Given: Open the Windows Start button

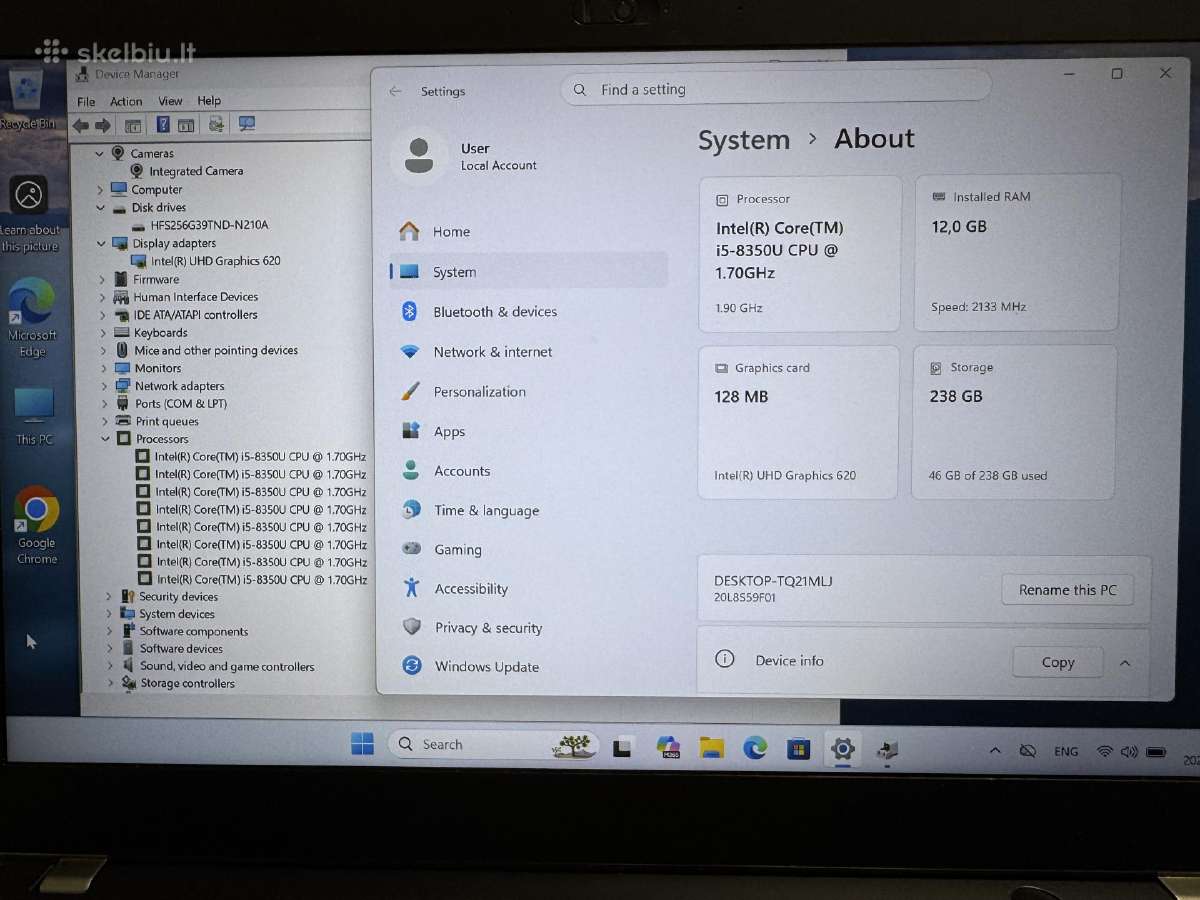Looking at the screenshot, I should coord(362,744).
